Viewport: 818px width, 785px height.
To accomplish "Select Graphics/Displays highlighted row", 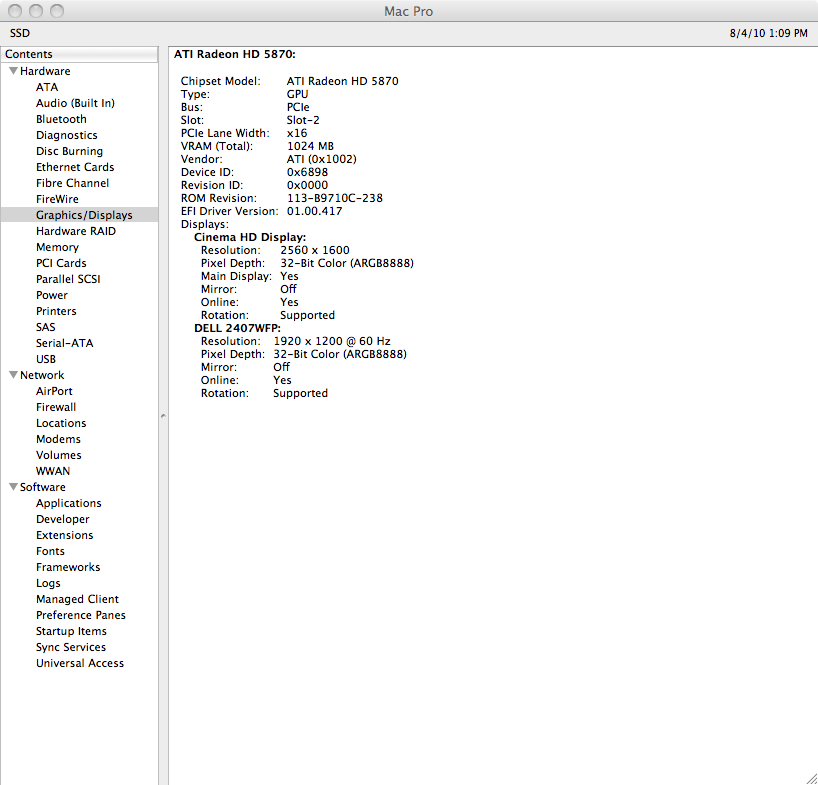I will click(x=79, y=215).
